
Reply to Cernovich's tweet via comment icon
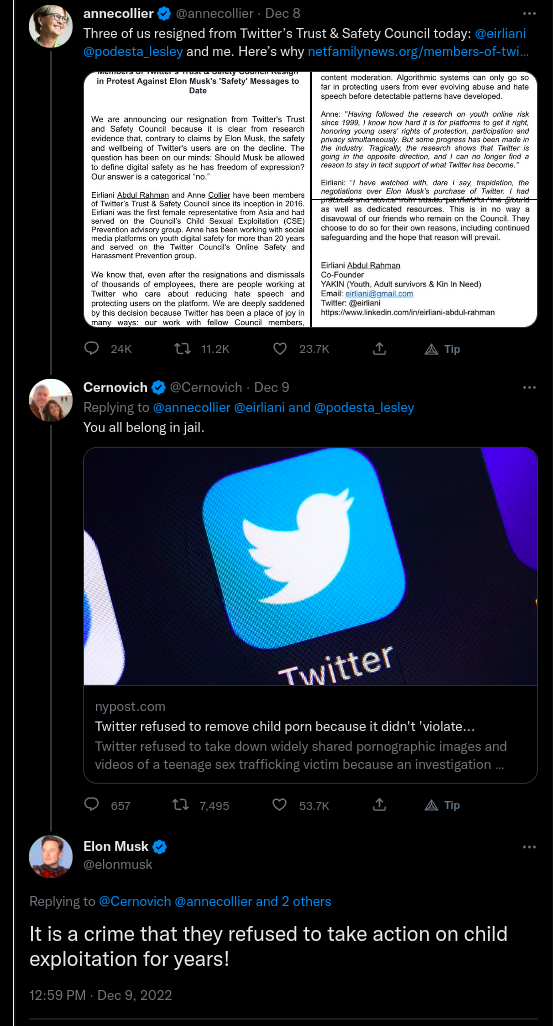(x=92, y=804)
